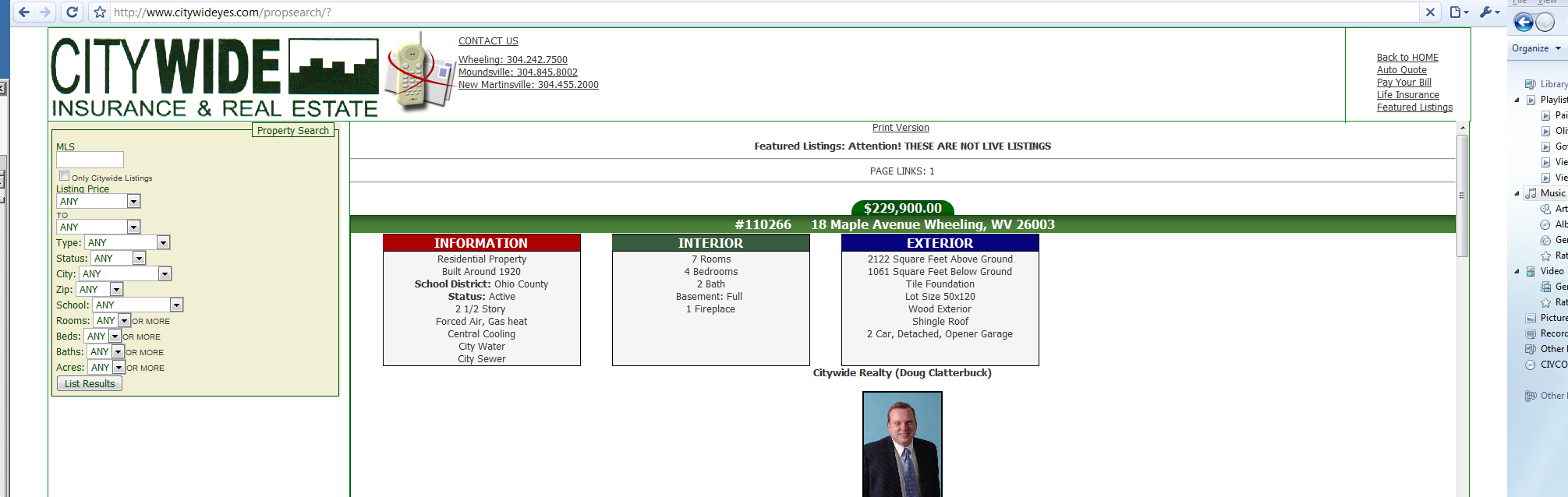Image resolution: width=1568 pixels, height=497 pixels.
Task: Open the Baths dropdown
Action: pyautogui.click(x=105, y=351)
